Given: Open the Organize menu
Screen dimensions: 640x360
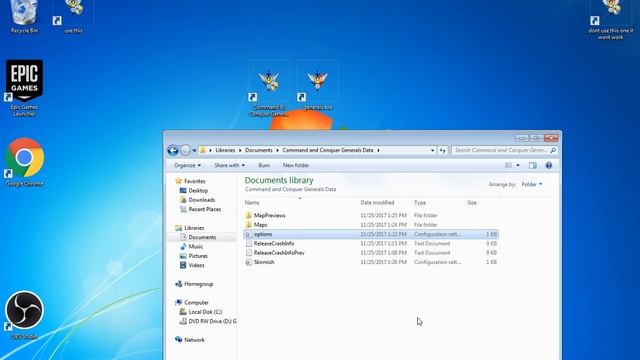Looking at the screenshot, I should 187,165.
